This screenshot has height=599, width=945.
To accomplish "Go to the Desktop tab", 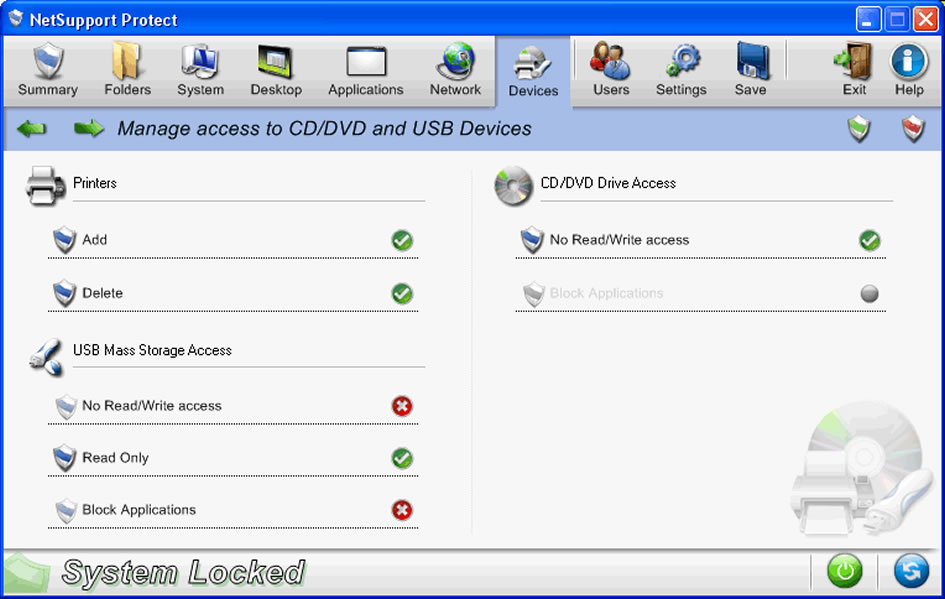I will click(x=276, y=71).
